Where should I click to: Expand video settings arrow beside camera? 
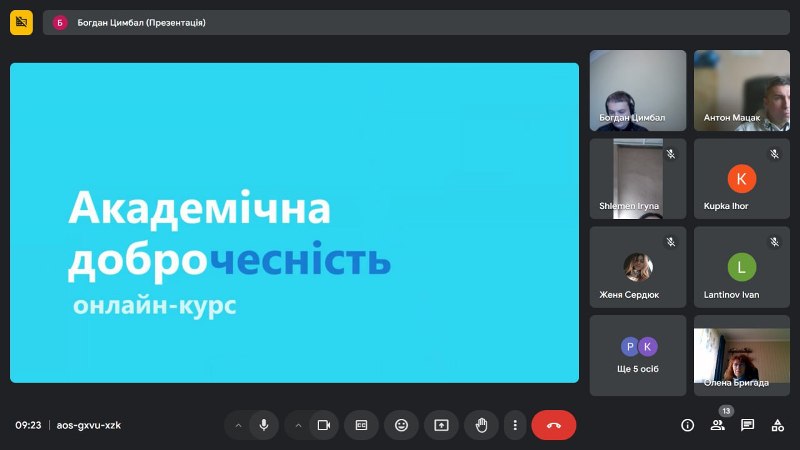tap(298, 425)
